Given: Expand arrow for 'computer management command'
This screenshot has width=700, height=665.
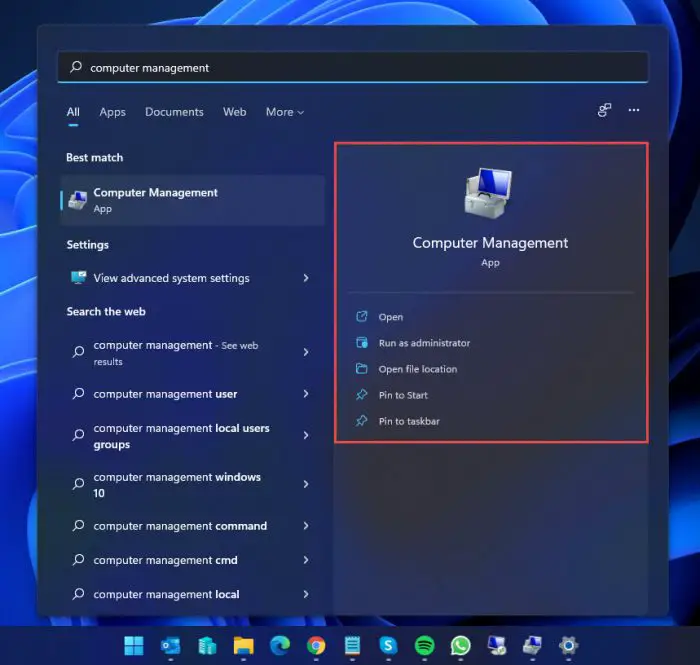Looking at the screenshot, I should [306, 526].
